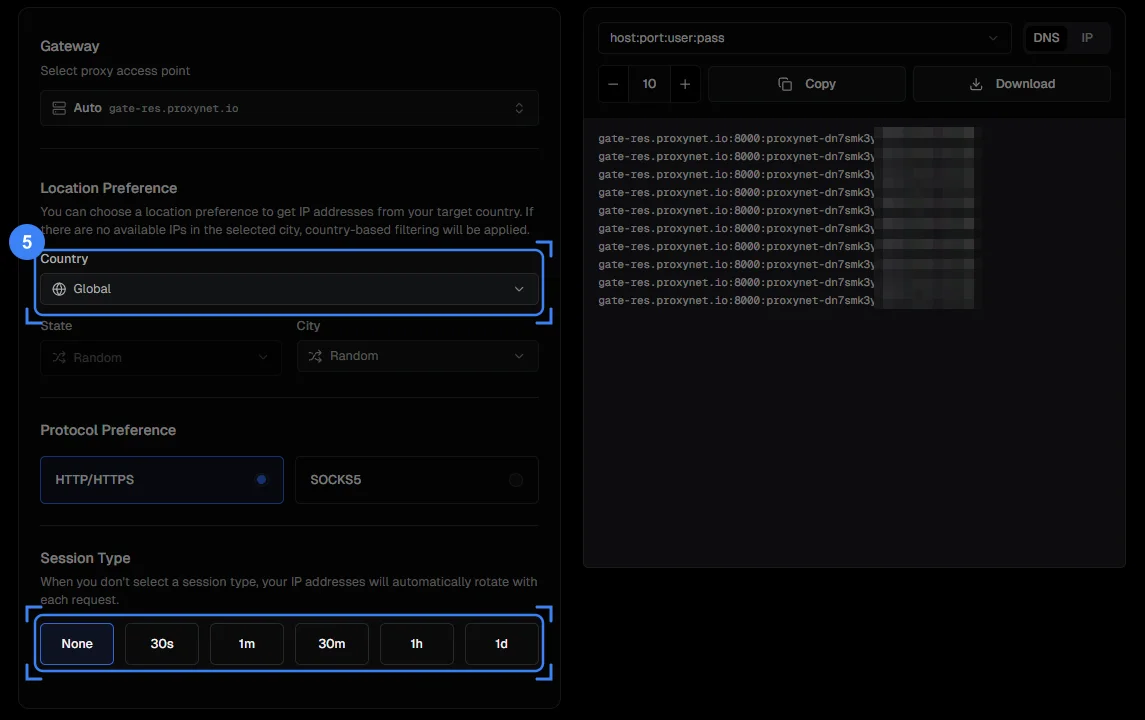Click the up-down arrows in Gateway field
This screenshot has height=720, width=1145.
click(x=519, y=108)
